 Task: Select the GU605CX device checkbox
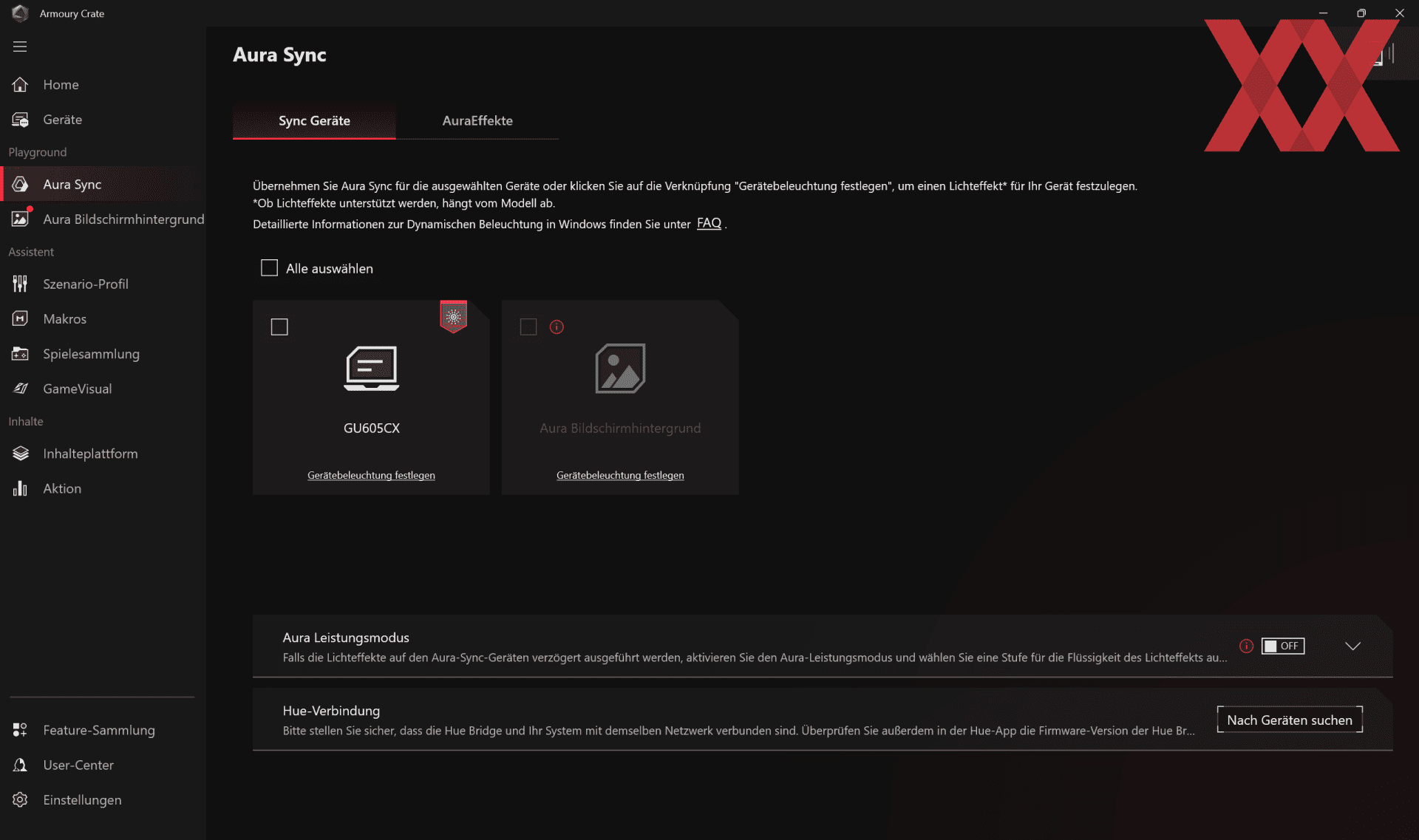click(x=279, y=327)
